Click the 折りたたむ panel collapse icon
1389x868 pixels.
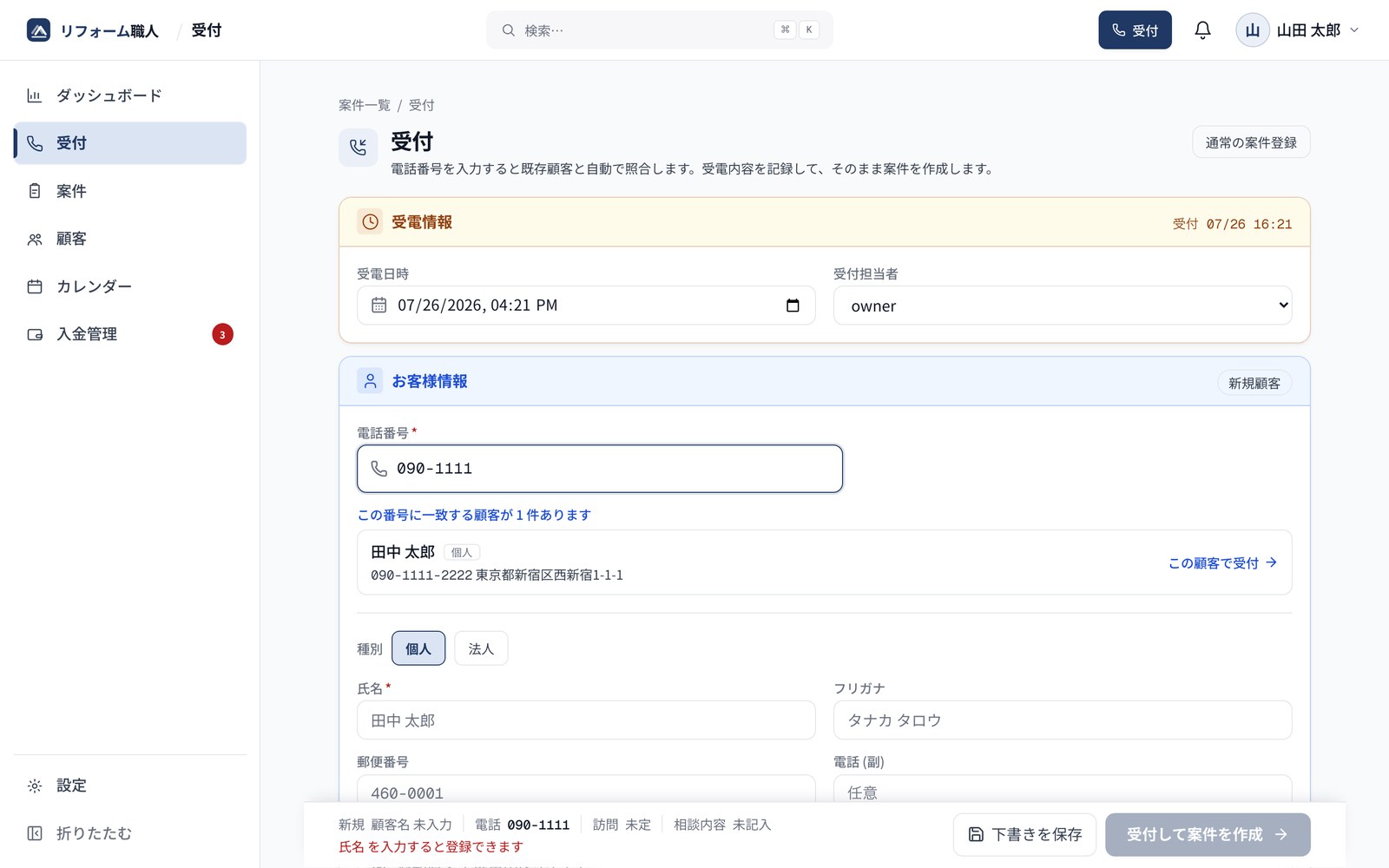[35, 833]
